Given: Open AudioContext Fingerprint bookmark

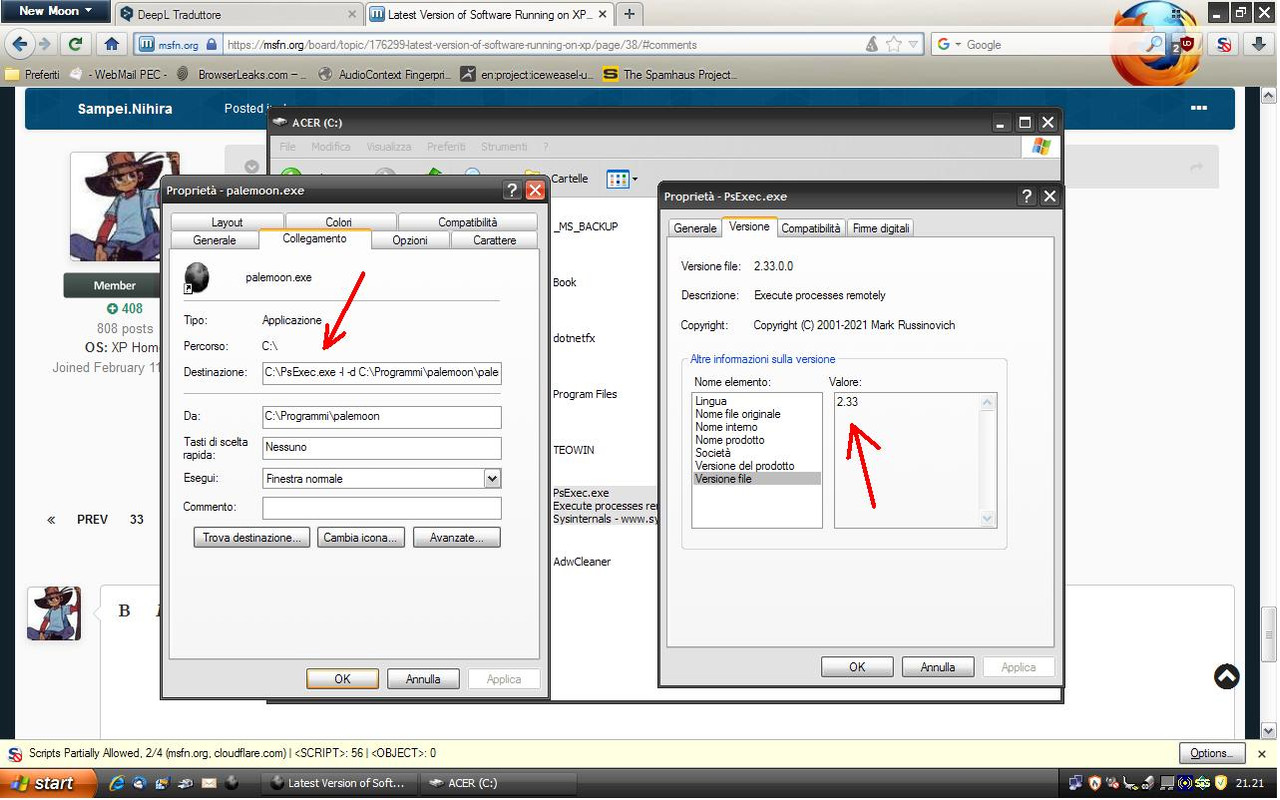Looking at the screenshot, I should click(387, 74).
